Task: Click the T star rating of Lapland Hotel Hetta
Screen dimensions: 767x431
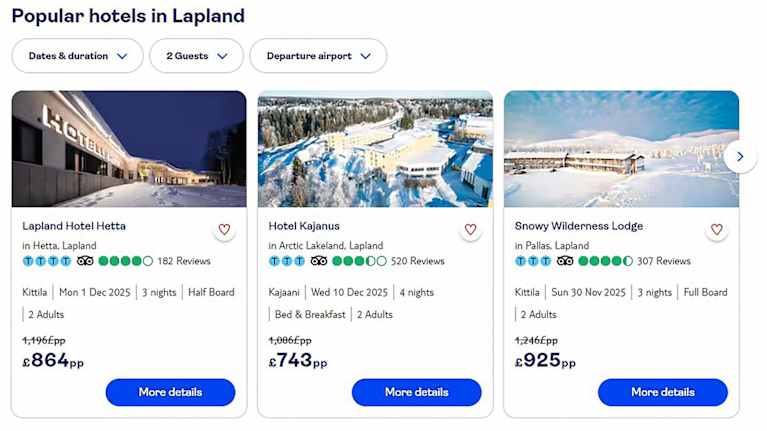Action: point(47,261)
